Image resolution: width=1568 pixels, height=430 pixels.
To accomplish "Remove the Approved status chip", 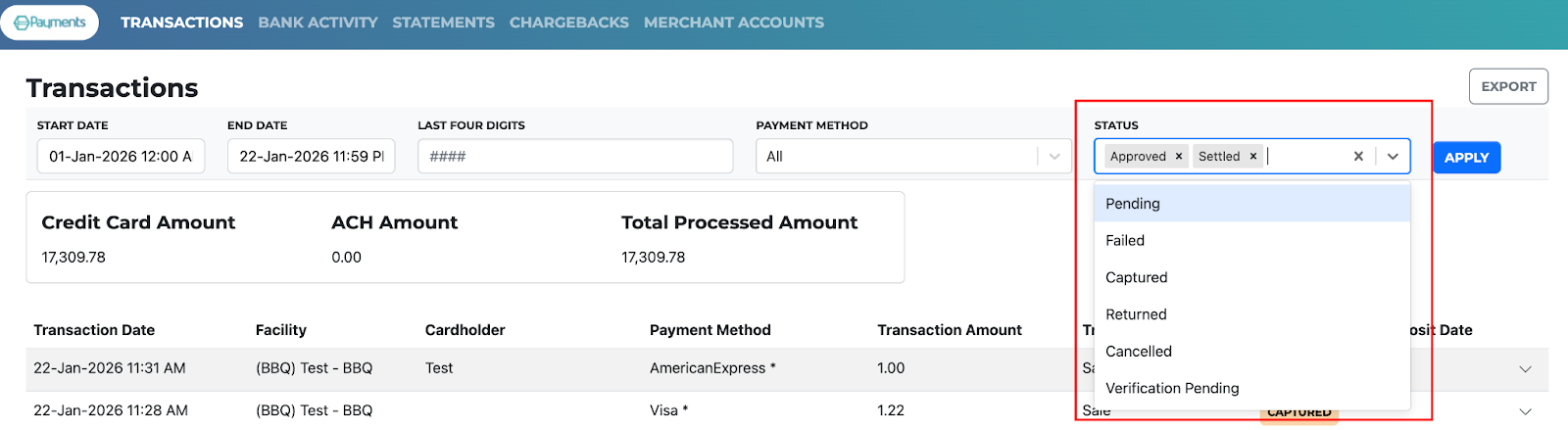I will [x=1179, y=157].
